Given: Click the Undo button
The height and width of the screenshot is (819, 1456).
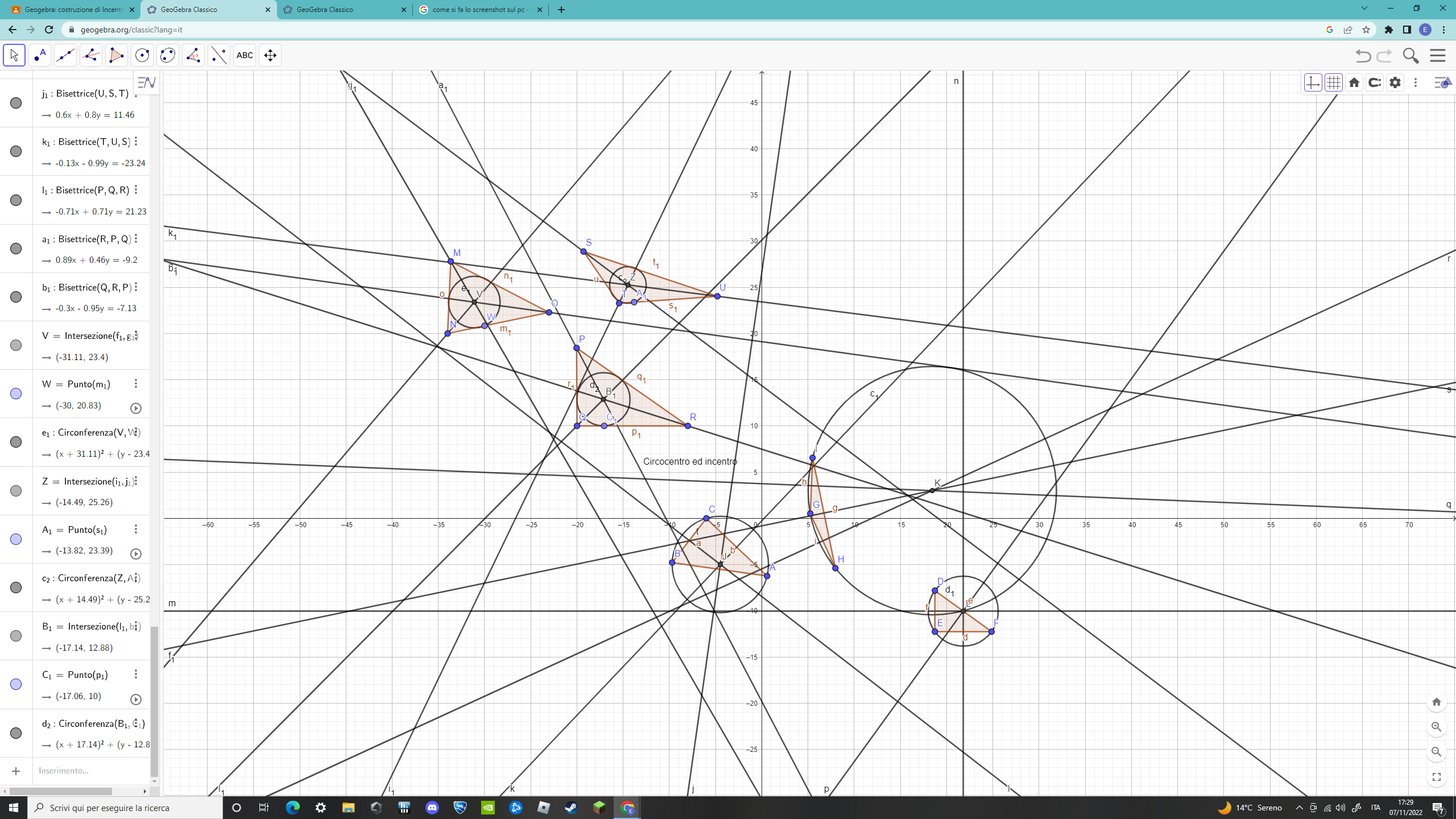Looking at the screenshot, I should point(1363,55).
